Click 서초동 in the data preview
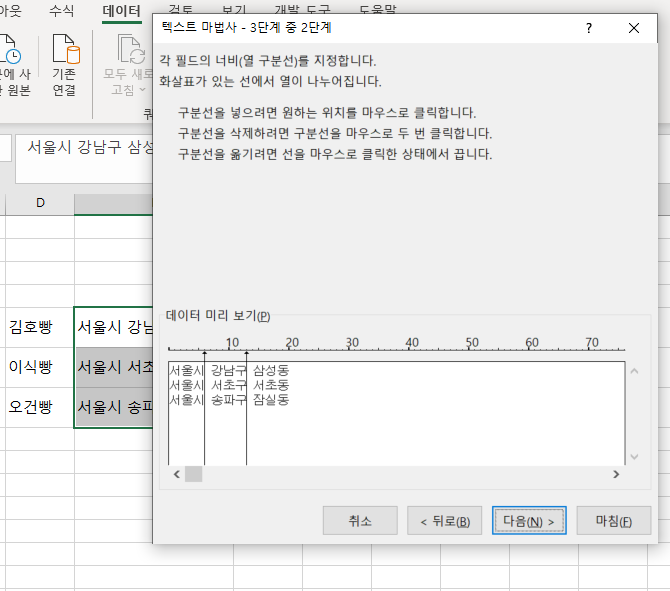This screenshot has height=591, width=670. 271,385
